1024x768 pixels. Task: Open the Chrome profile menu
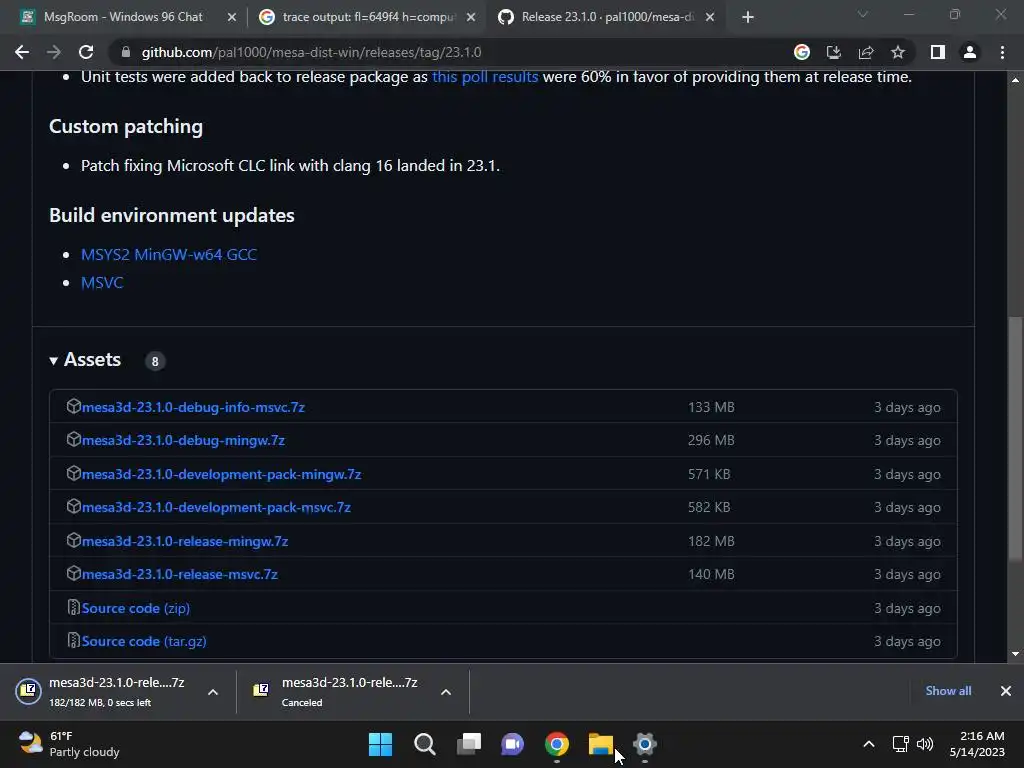(970, 52)
